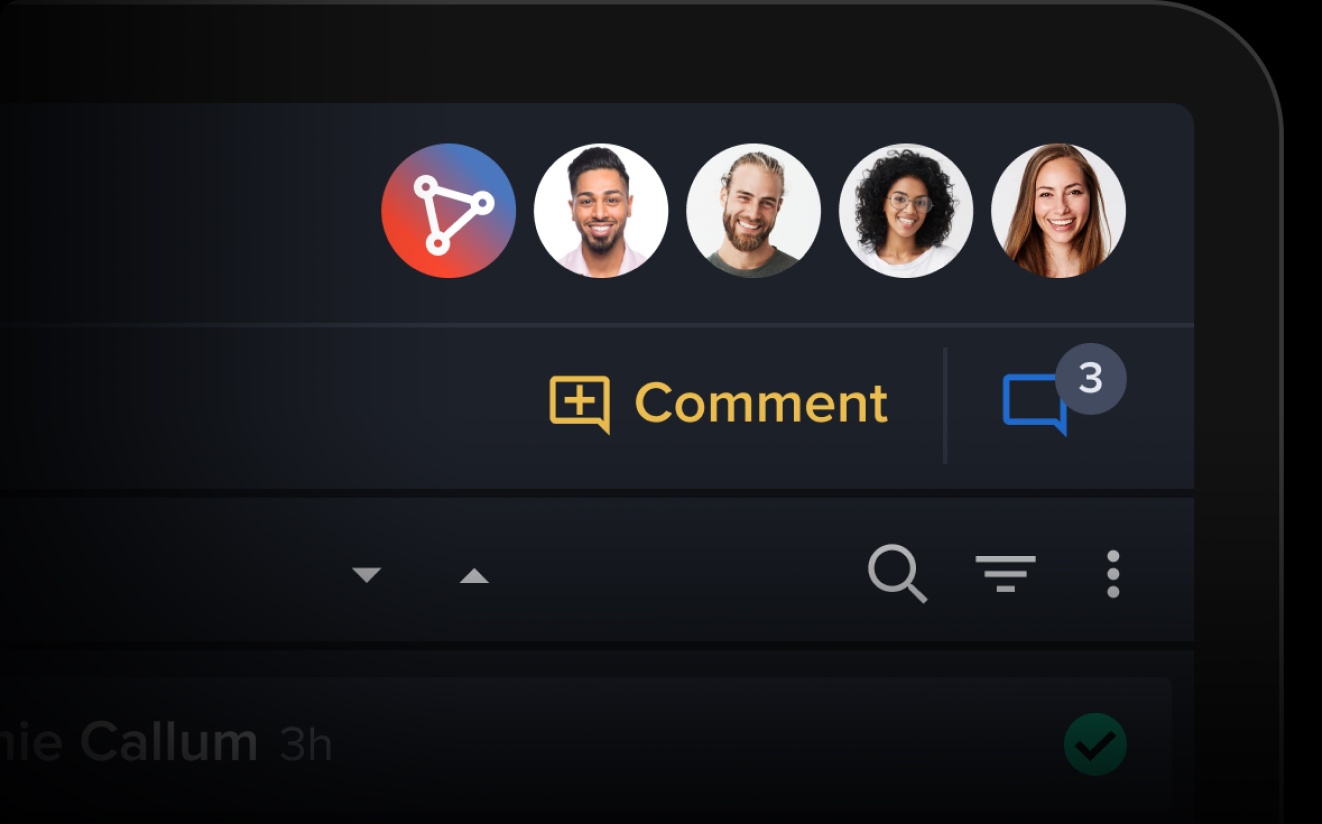Select avatar of woman with long brown hair
The height and width of the screenshot is (824, 1322).
[1058, 211]
